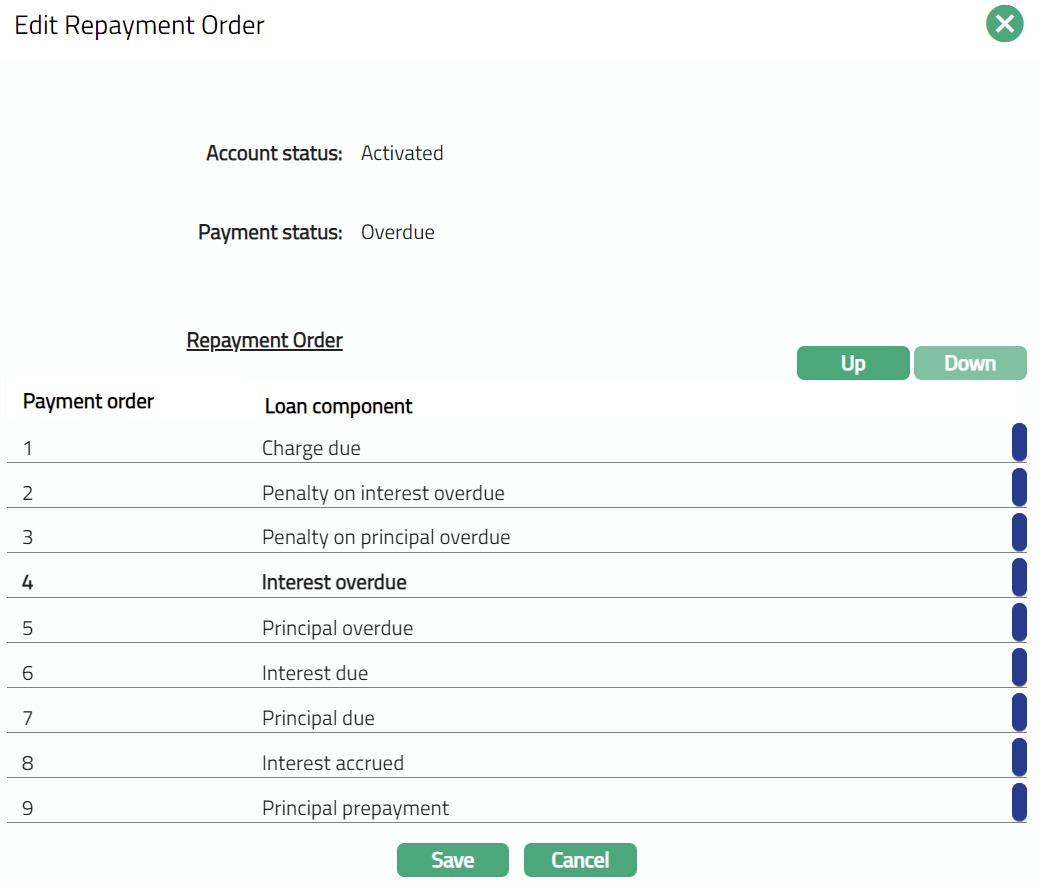The height and width of the screenshot is (887, 1042).
Task: Select the bolded Interest overdue row
Action: (334, 583)
